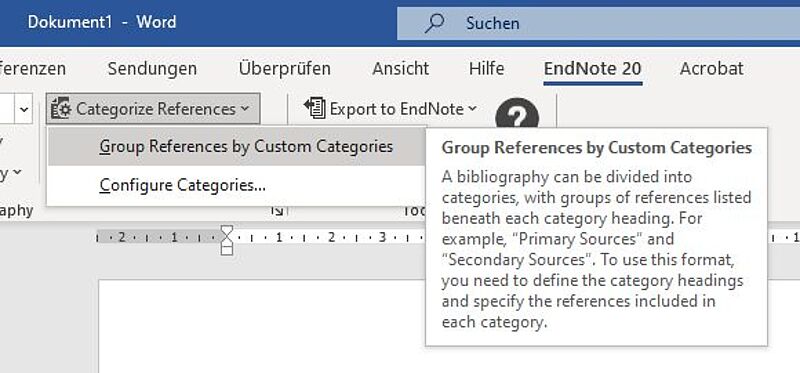This screenshot has height=373, width=800.
Task: Select the first line indent marker on ruler
Action: [x=227, y=230]
